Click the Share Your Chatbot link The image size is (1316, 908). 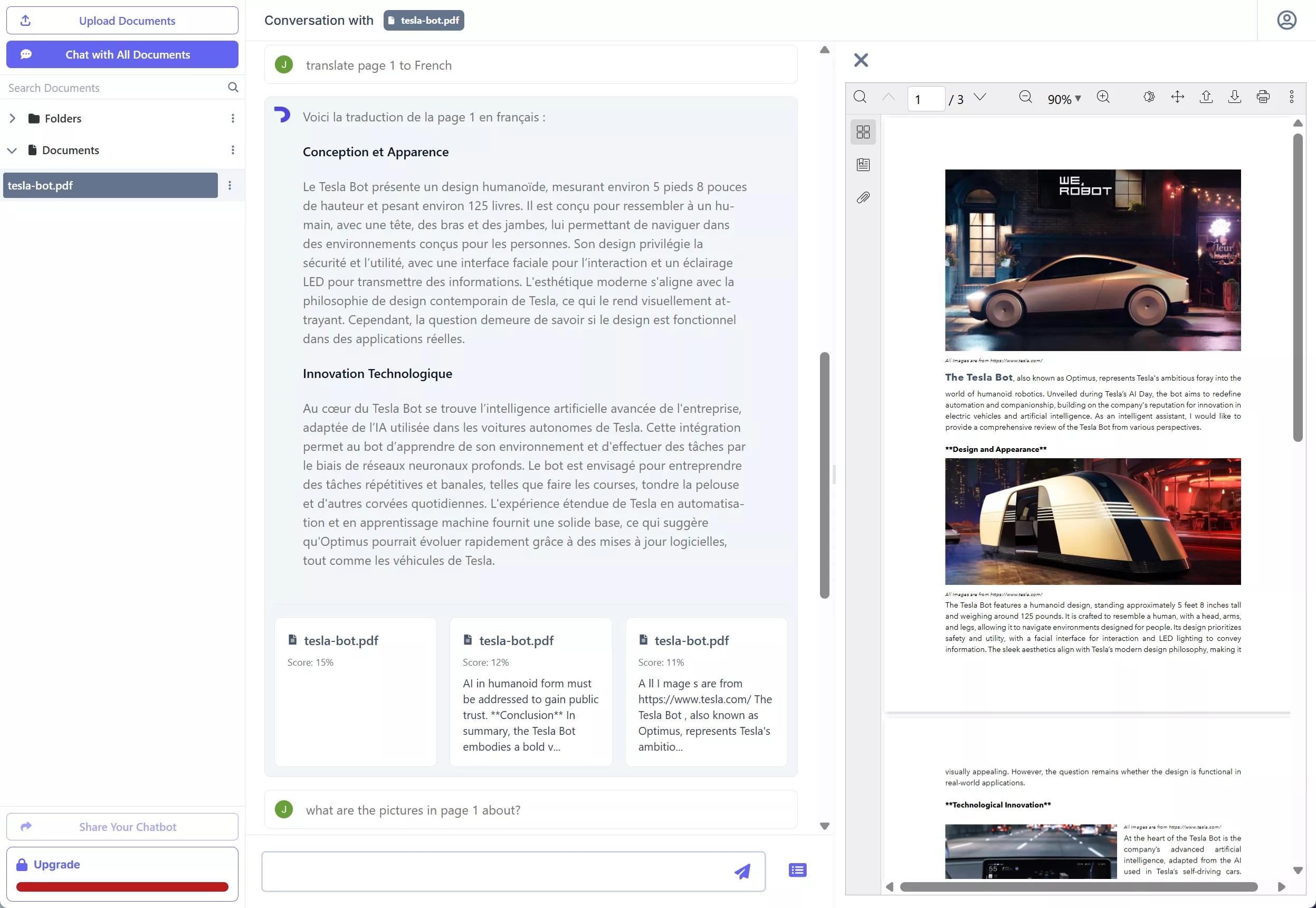(122, 826)
